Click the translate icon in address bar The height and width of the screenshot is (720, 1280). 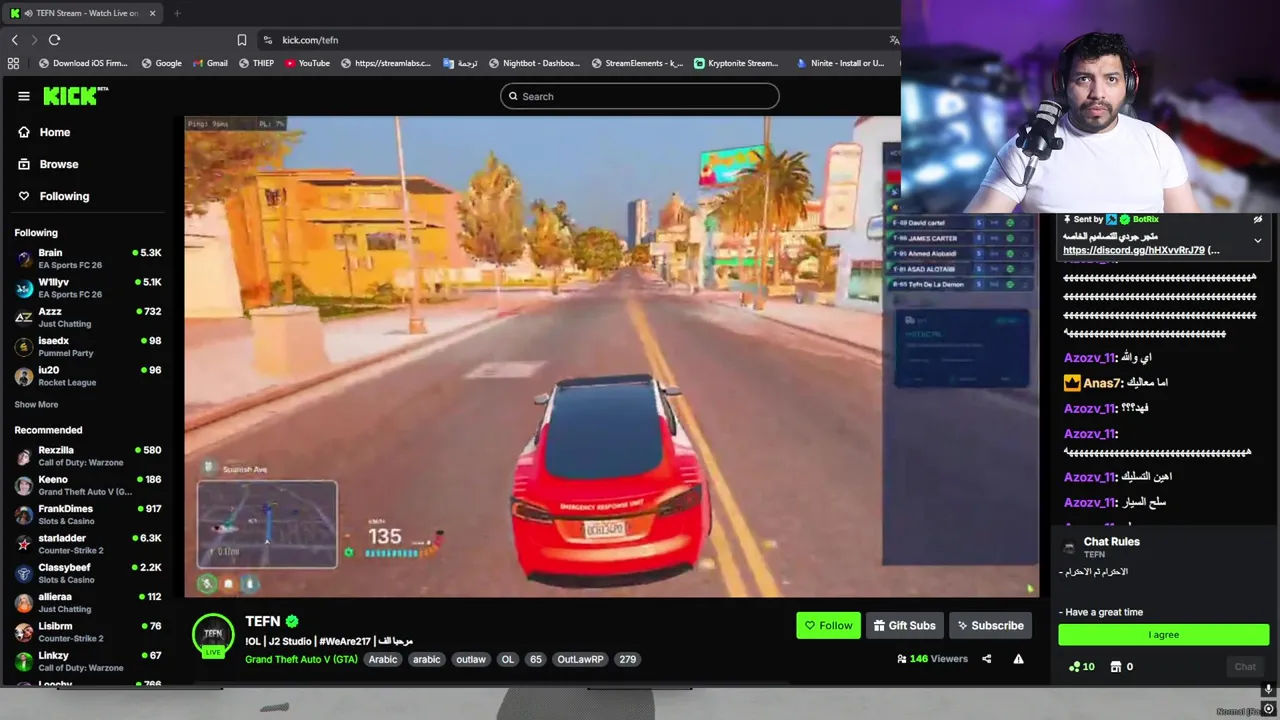coord(894,40)
